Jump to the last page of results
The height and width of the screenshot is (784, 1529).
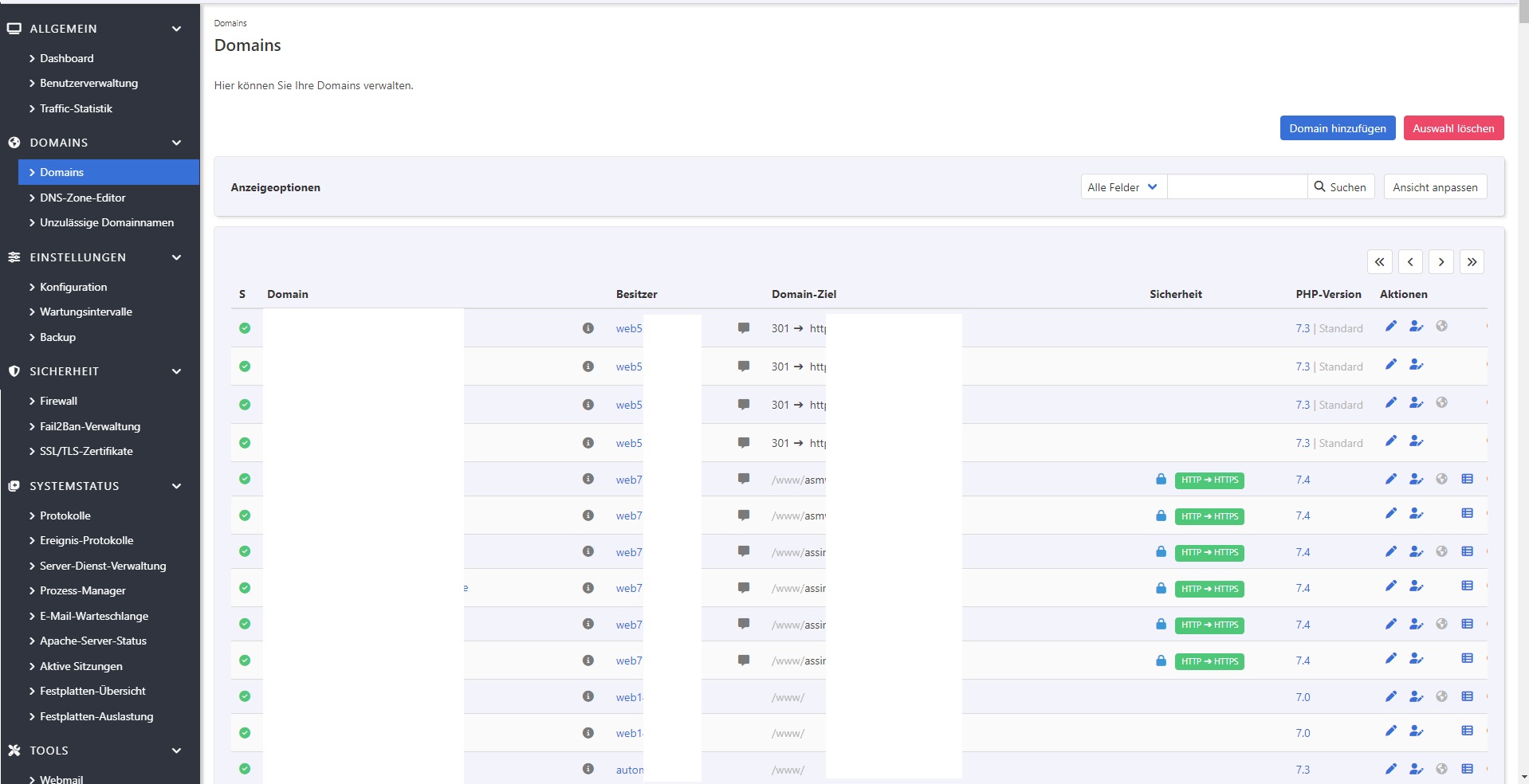1472,262
